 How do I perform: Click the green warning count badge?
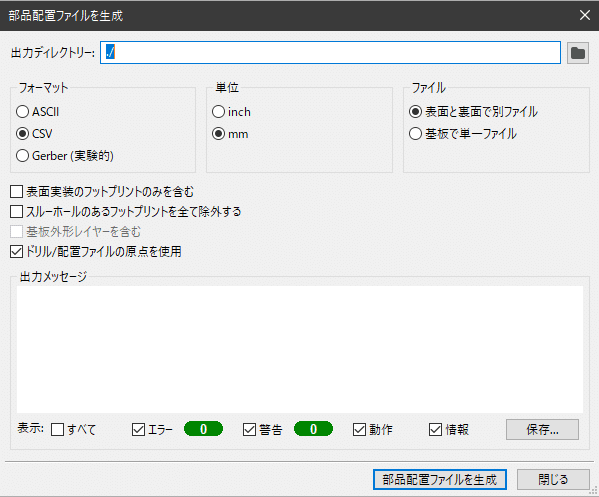point(313,429)
